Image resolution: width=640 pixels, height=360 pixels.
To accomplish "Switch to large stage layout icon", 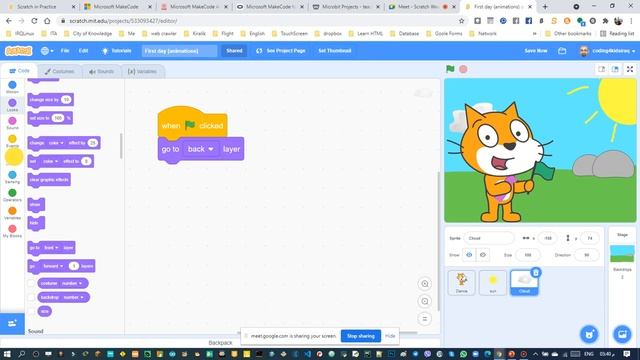I will (x=615, y=69).
